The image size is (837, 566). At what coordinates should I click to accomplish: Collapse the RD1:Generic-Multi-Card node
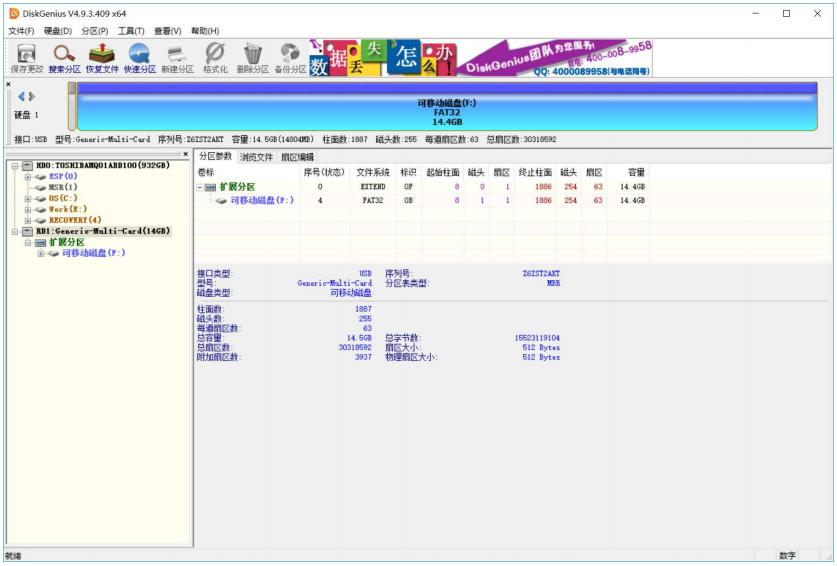point(15,232)
